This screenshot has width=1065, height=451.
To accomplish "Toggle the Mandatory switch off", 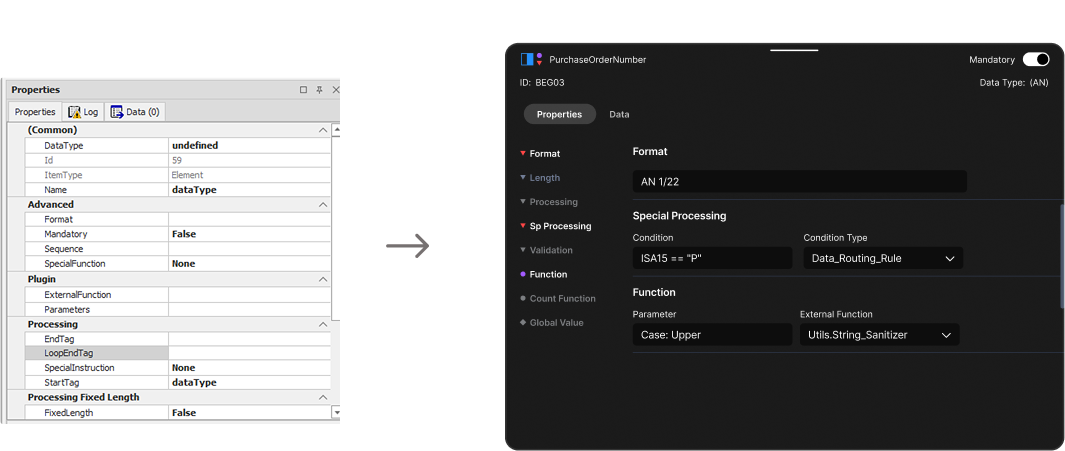I will (1036, 60).
